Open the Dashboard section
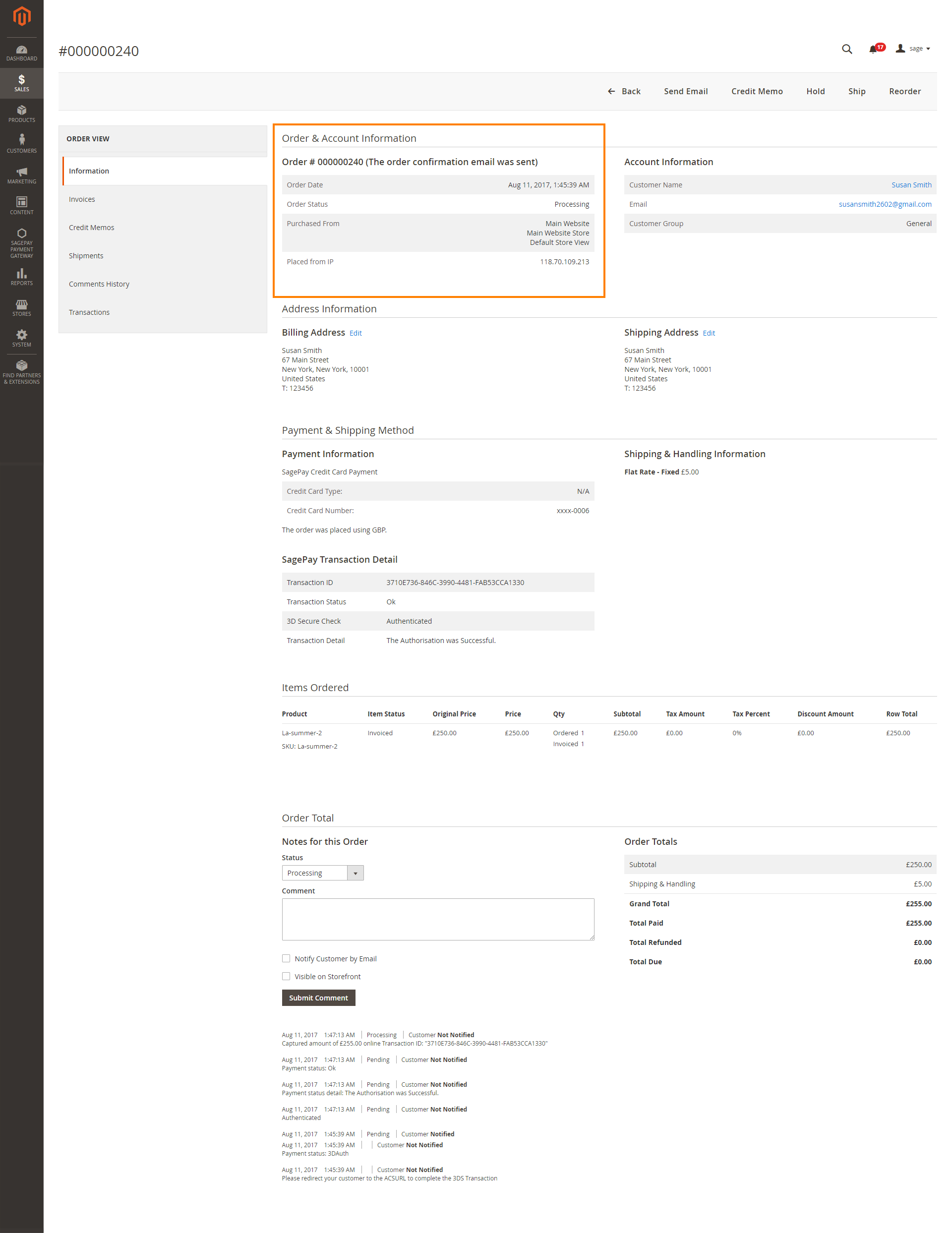Image resolution: width=952 pixels, height=1233 pixels. pos(21,54)
